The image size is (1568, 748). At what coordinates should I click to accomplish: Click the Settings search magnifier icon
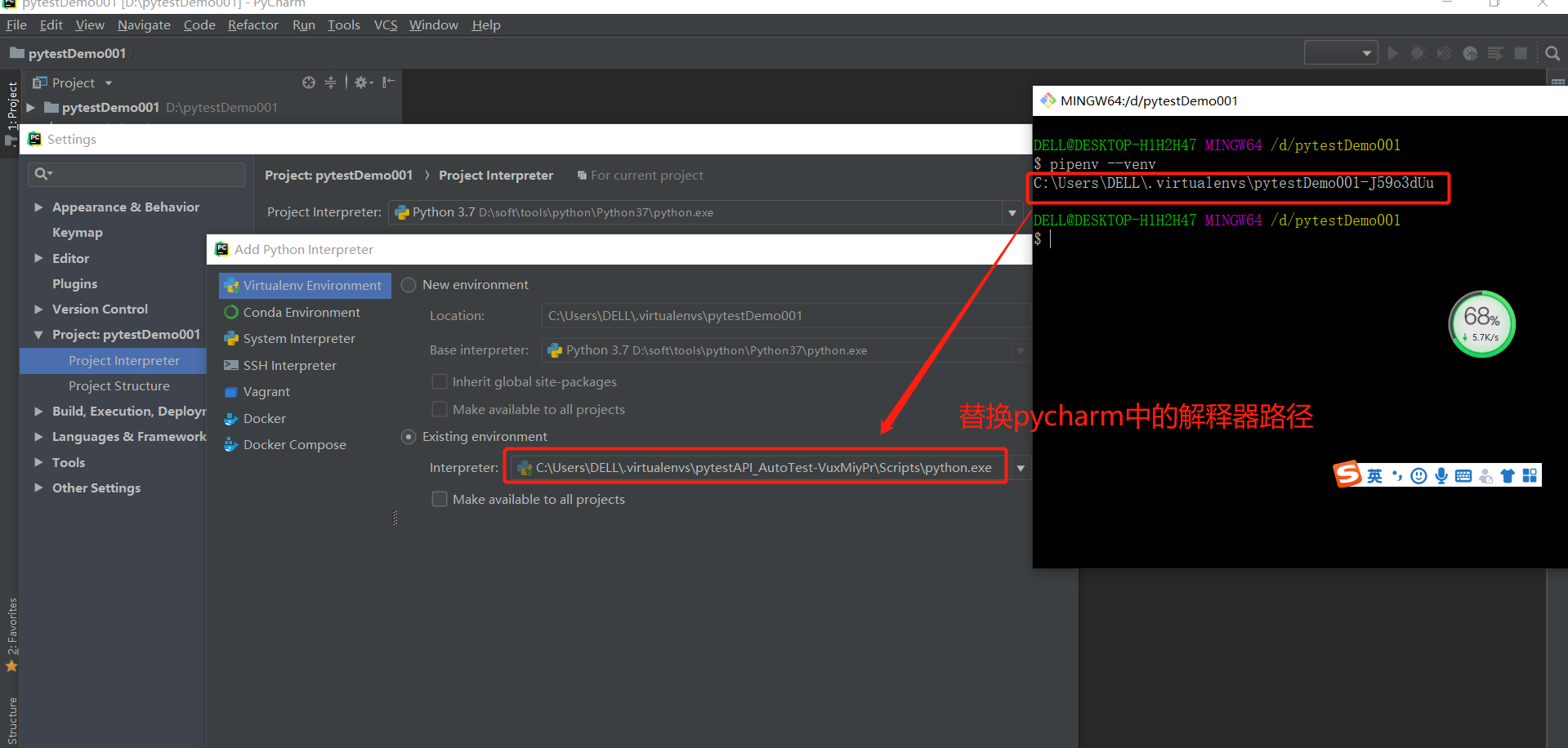(42, 174)
